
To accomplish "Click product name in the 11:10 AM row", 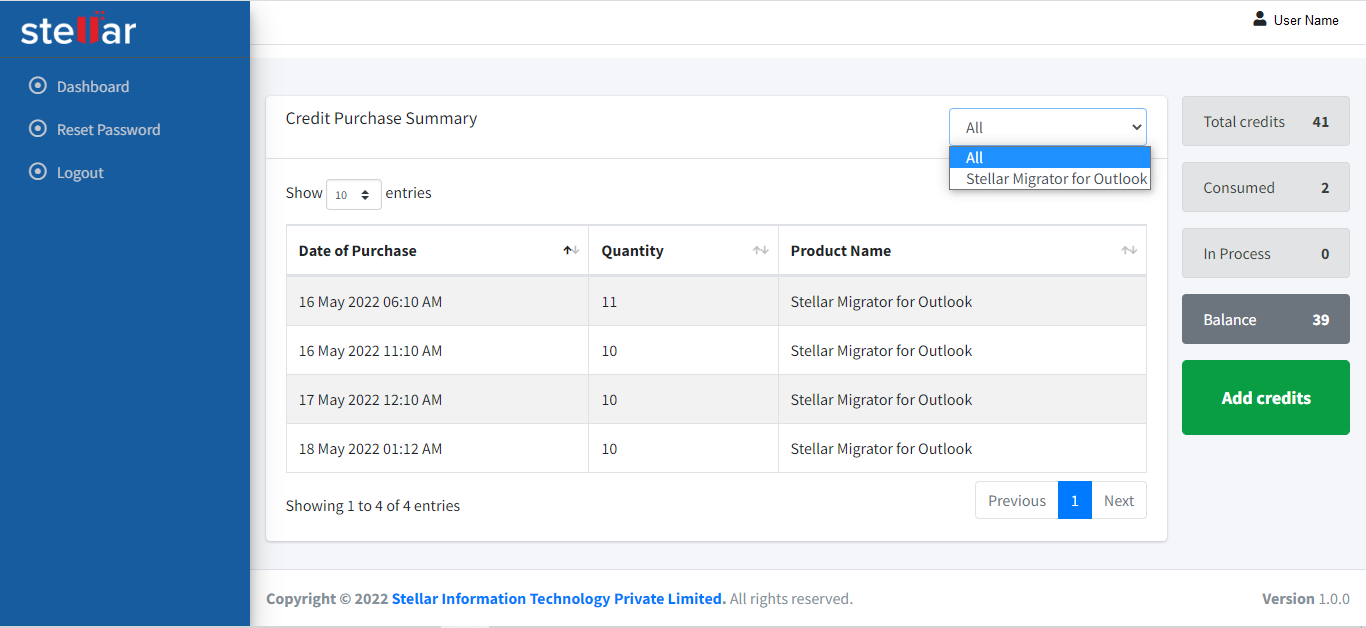I will click(x=962, y=351).
